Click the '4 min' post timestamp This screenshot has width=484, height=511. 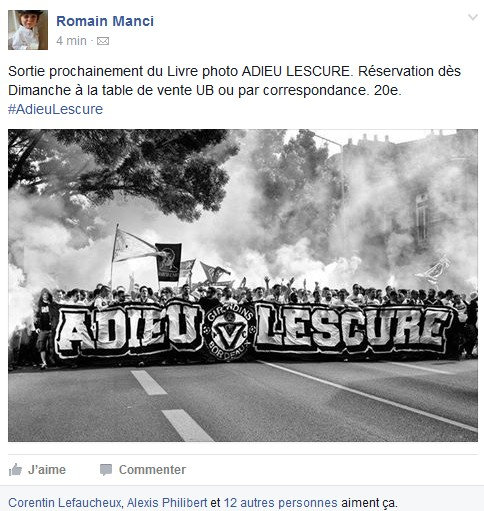pos(71,41)
